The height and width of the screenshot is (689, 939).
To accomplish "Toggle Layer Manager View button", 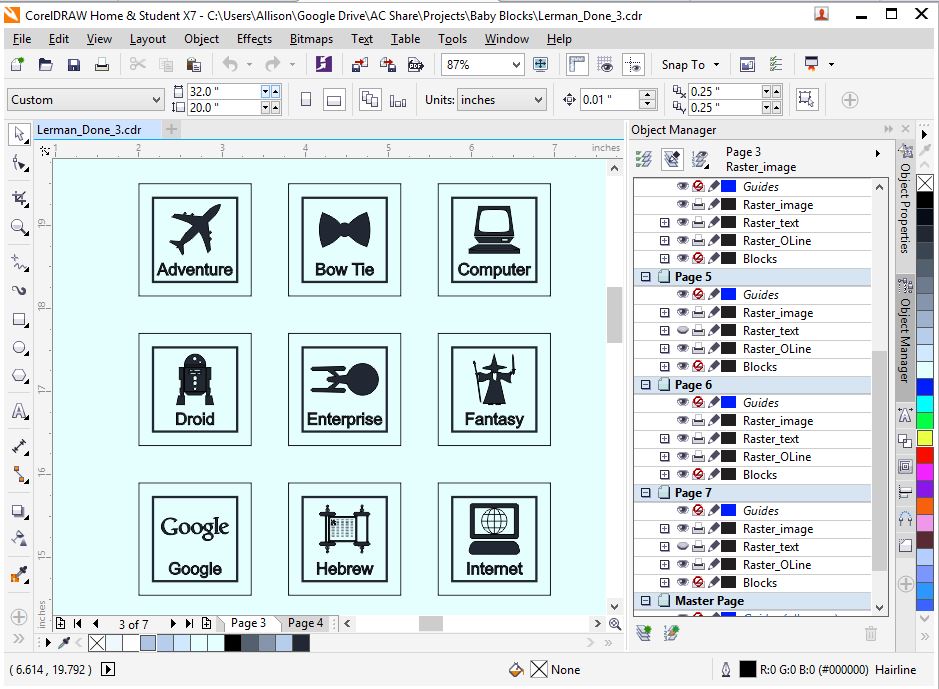I will 700,159.
